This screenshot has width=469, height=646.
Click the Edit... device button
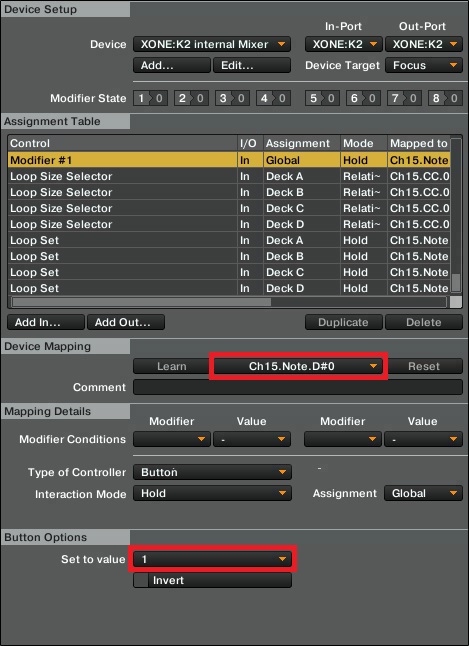(x=252, y=65)
